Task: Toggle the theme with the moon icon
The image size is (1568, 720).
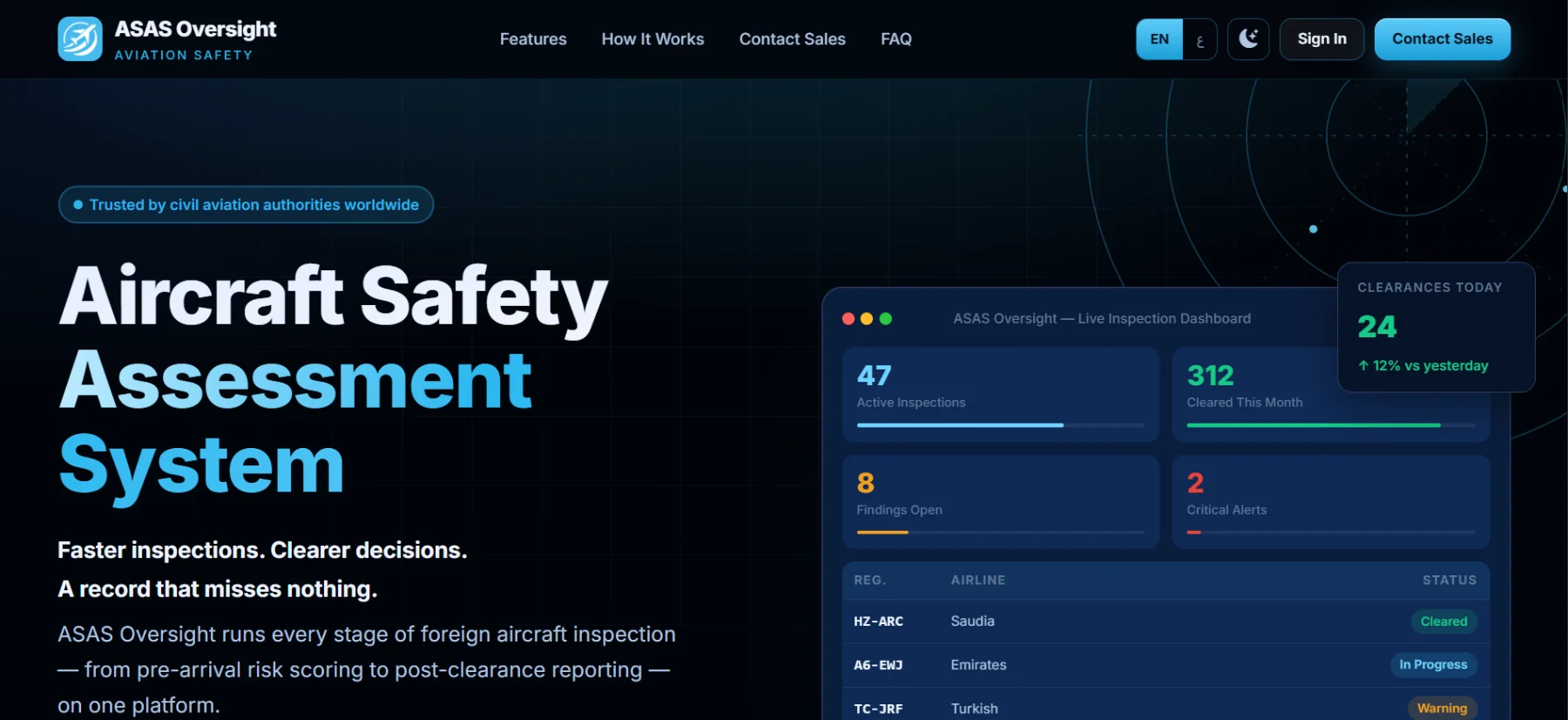Action: 1248,39
